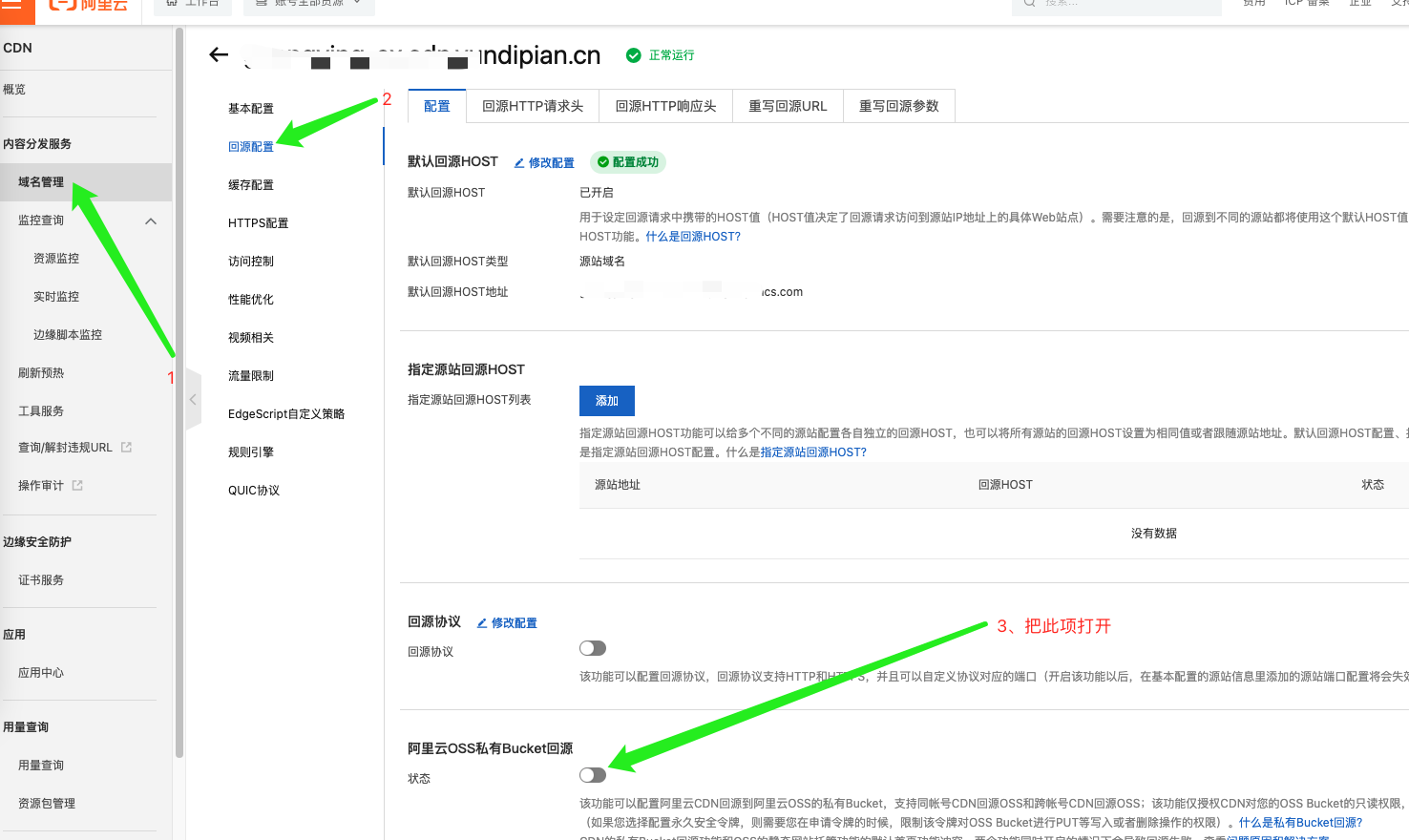The height and width of the screenshot is (840, 1409).
Task: Click the search field in the top bar
Action: [1115, 5]
